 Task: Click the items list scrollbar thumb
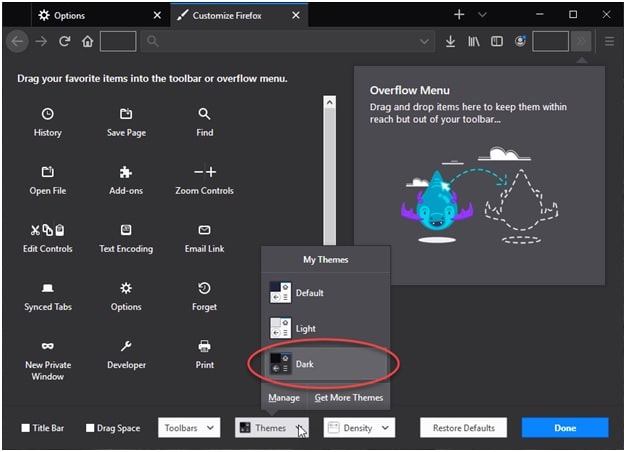pyautogui.click(x=329, y=176)
